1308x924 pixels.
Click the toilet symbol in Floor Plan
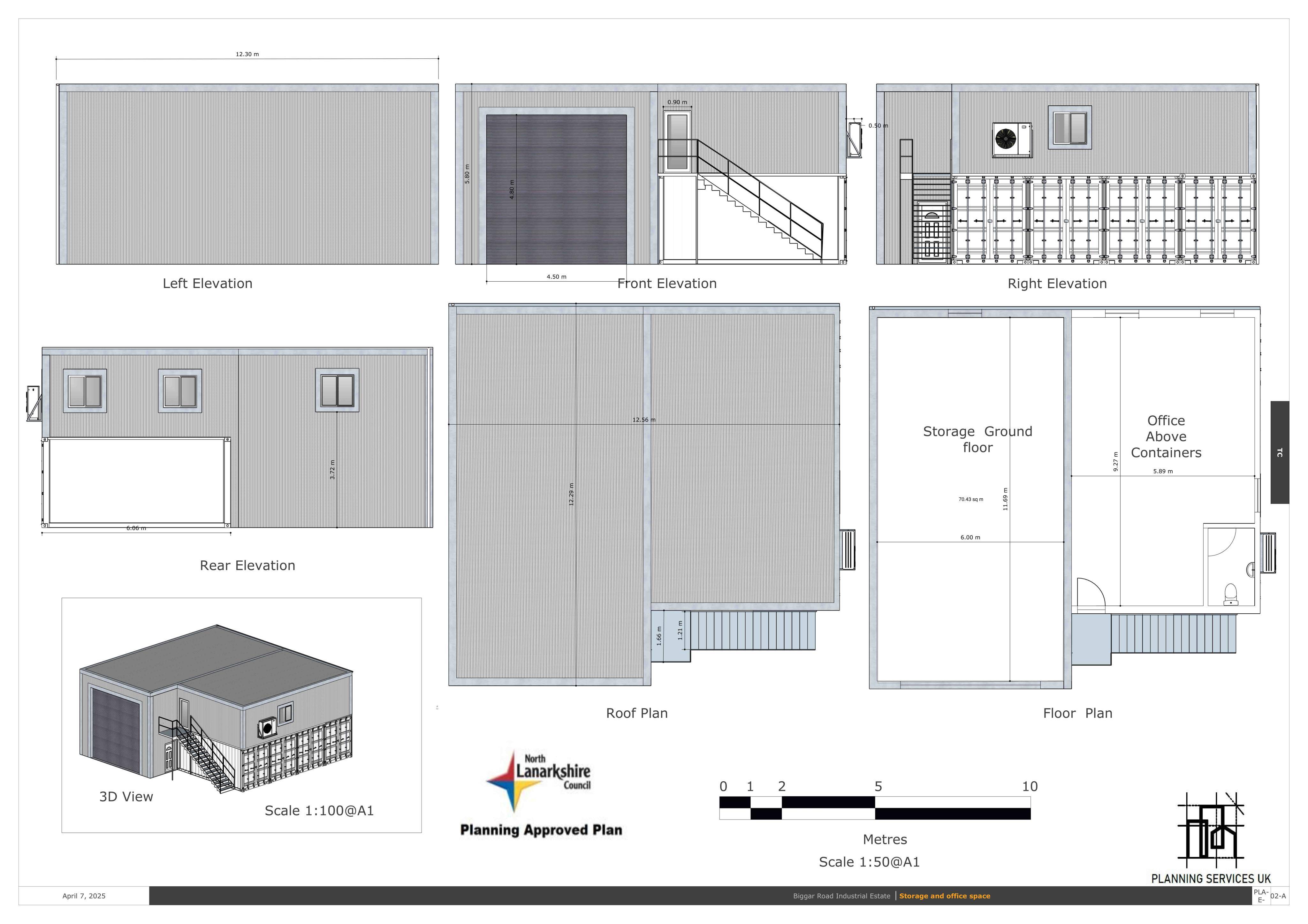[1230, 594]
